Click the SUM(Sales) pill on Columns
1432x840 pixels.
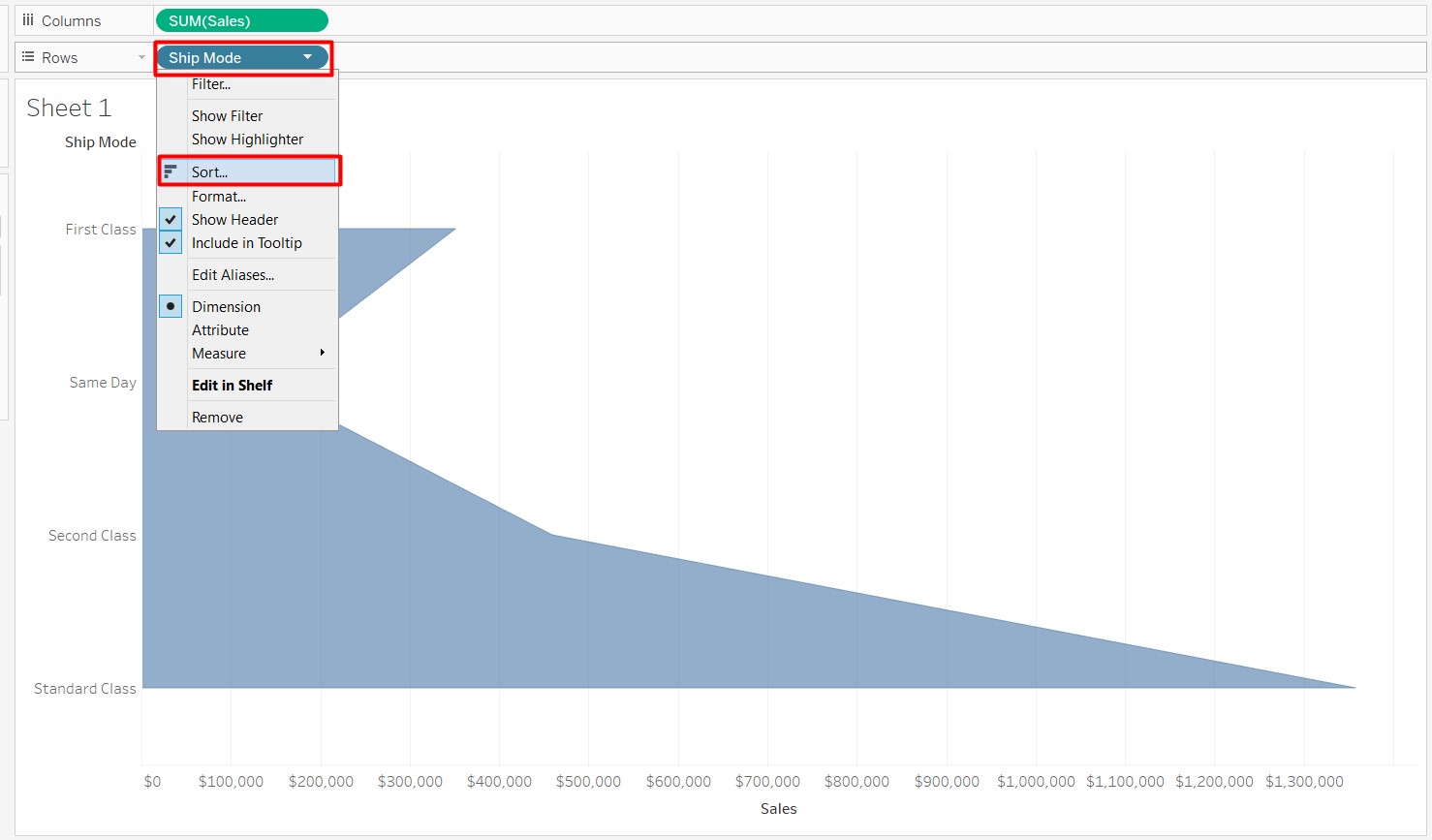click(242, 20)
